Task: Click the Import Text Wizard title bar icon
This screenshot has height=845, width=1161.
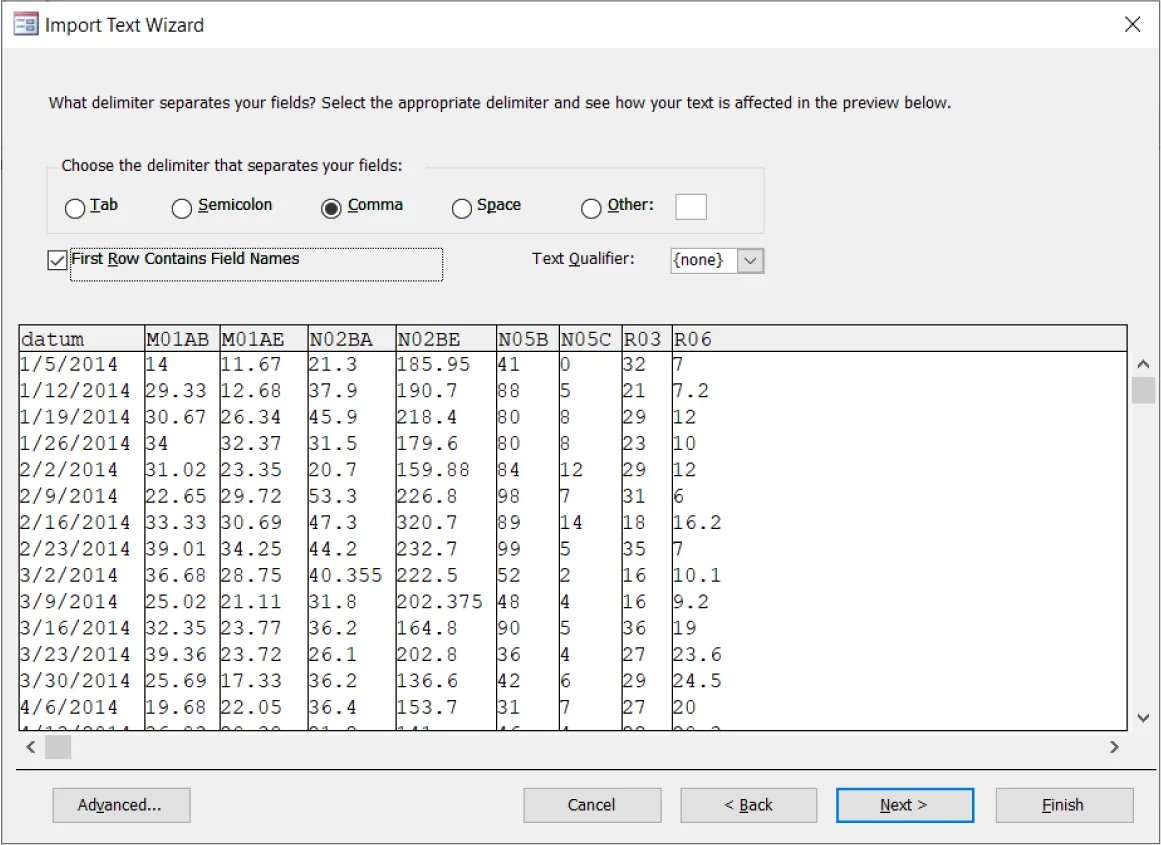Action: (24, 23)
